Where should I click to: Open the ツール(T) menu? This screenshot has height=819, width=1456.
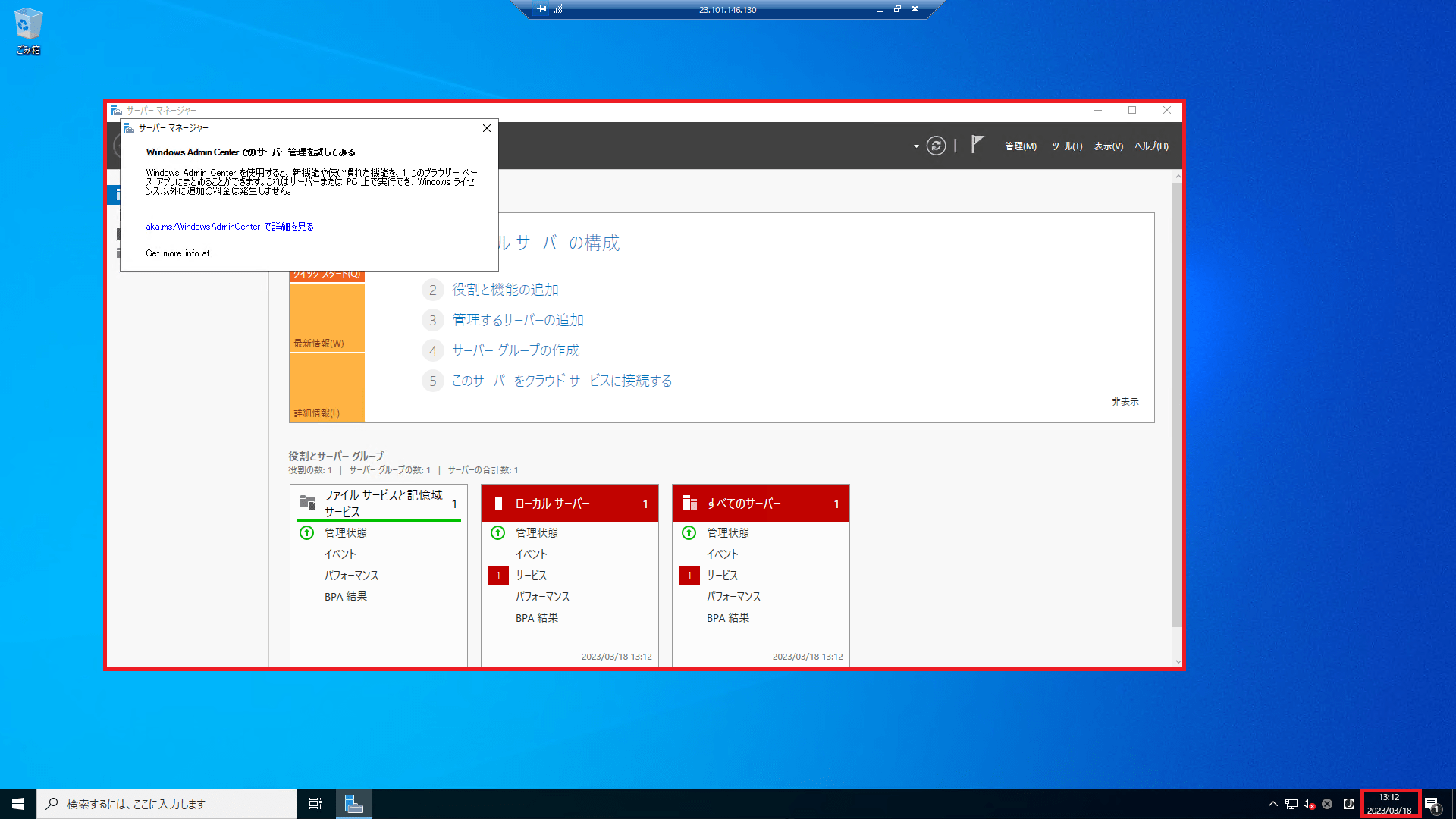[x=1066, y=146]
